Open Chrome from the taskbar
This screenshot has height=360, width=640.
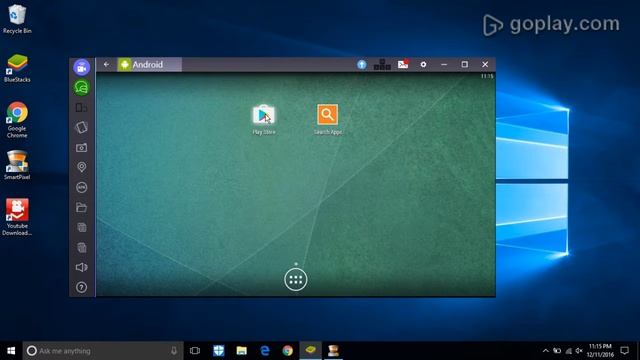[287, 351]
